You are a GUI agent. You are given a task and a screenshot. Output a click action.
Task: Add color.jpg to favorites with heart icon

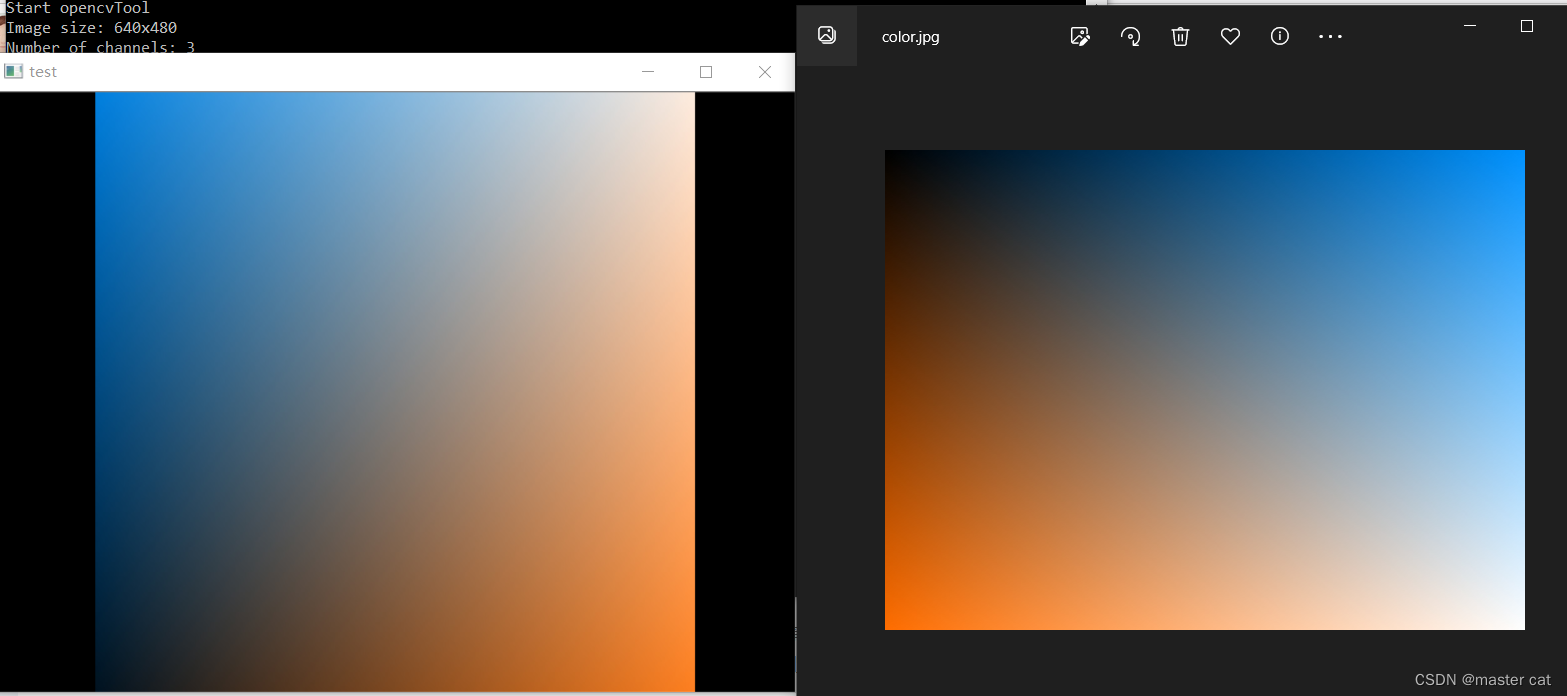click(1230, 36)
